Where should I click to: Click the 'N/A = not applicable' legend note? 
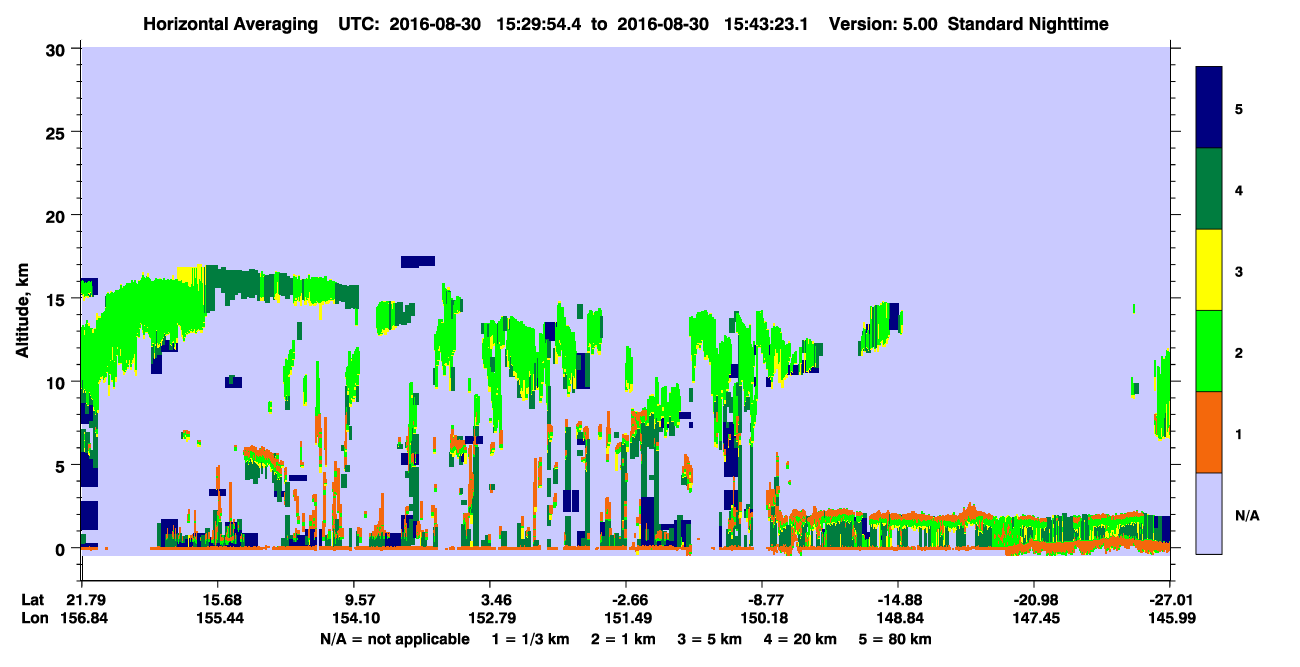[x=394, y=639]
